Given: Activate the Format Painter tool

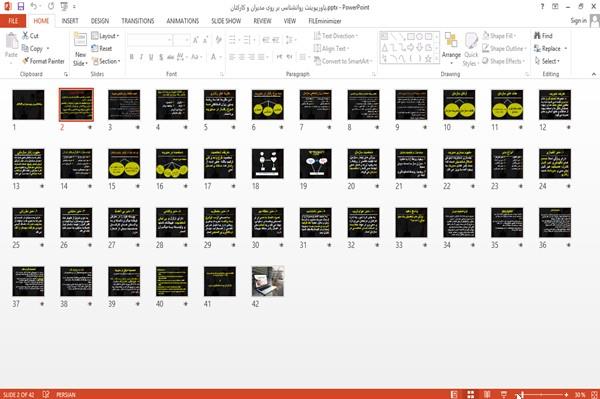Looking at the screenshot, I should (x=43, y=61).
